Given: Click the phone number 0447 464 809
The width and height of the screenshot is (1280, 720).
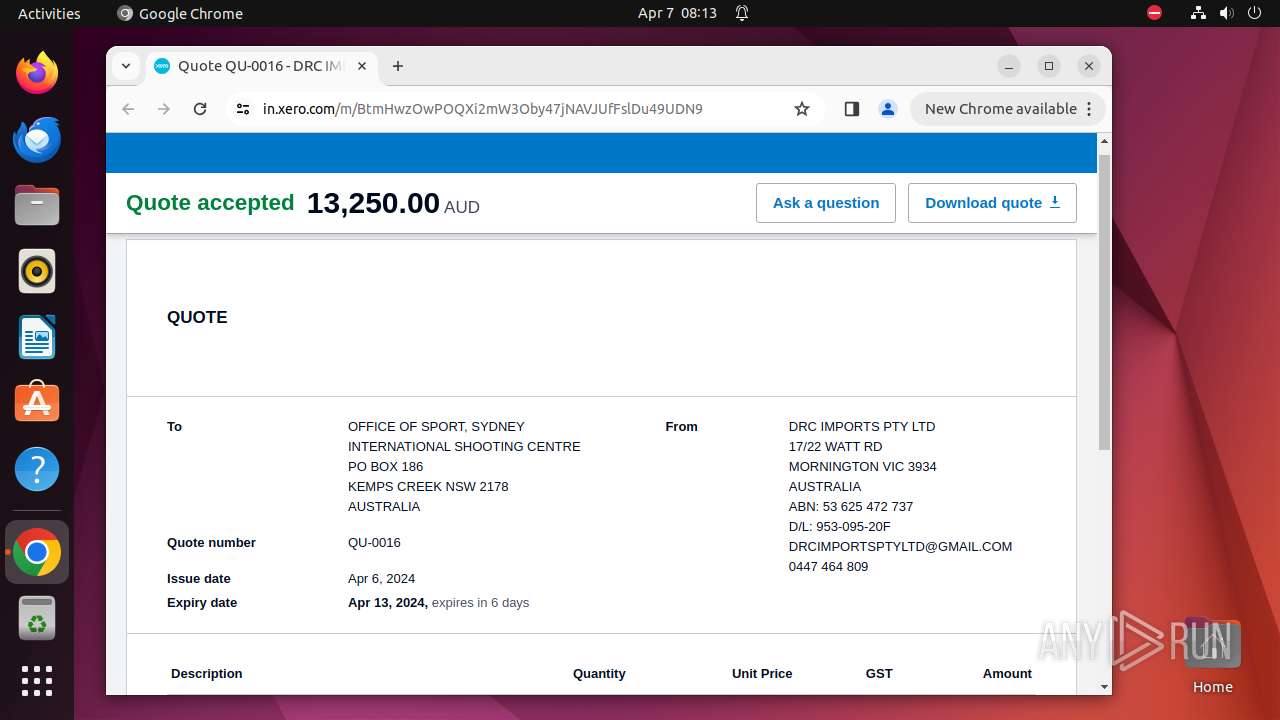Looking at the screenshot, I should click(828, 566).
